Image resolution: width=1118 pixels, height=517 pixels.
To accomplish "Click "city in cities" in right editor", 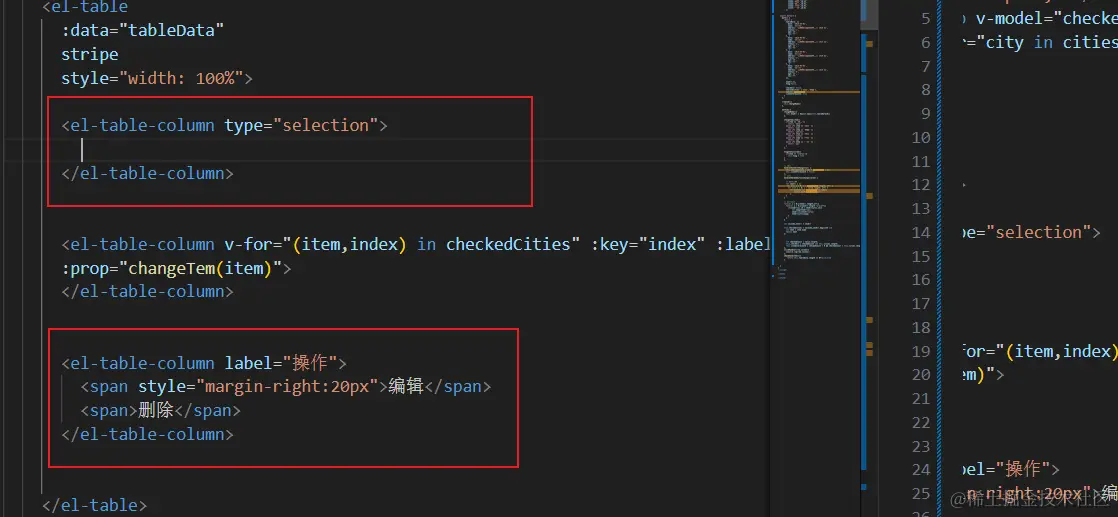I will pos(1052,42).
